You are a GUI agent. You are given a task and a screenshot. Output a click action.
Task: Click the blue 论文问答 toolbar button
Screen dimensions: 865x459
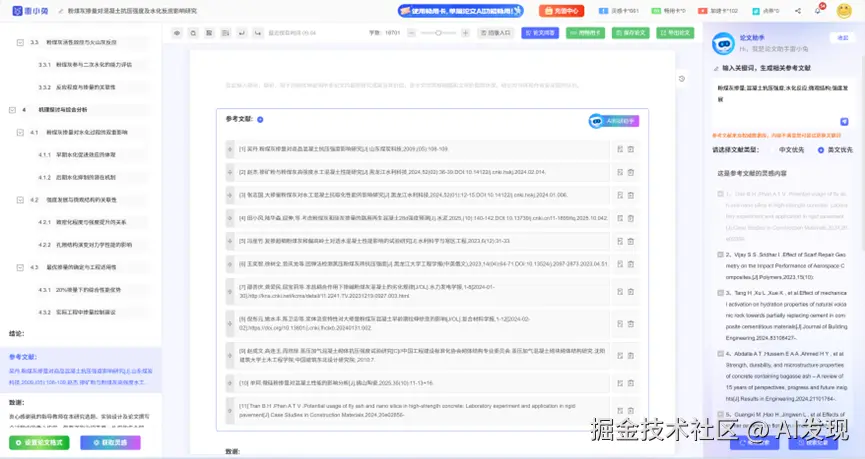pyautogui.click(x=540, y=33)
